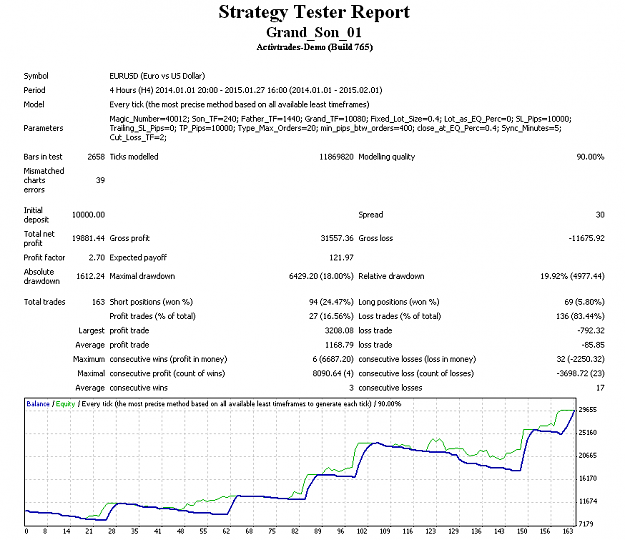The width and height of the screenshot is (625, 540).
Task: Click the Spread value 30
Action: (600, 215)
